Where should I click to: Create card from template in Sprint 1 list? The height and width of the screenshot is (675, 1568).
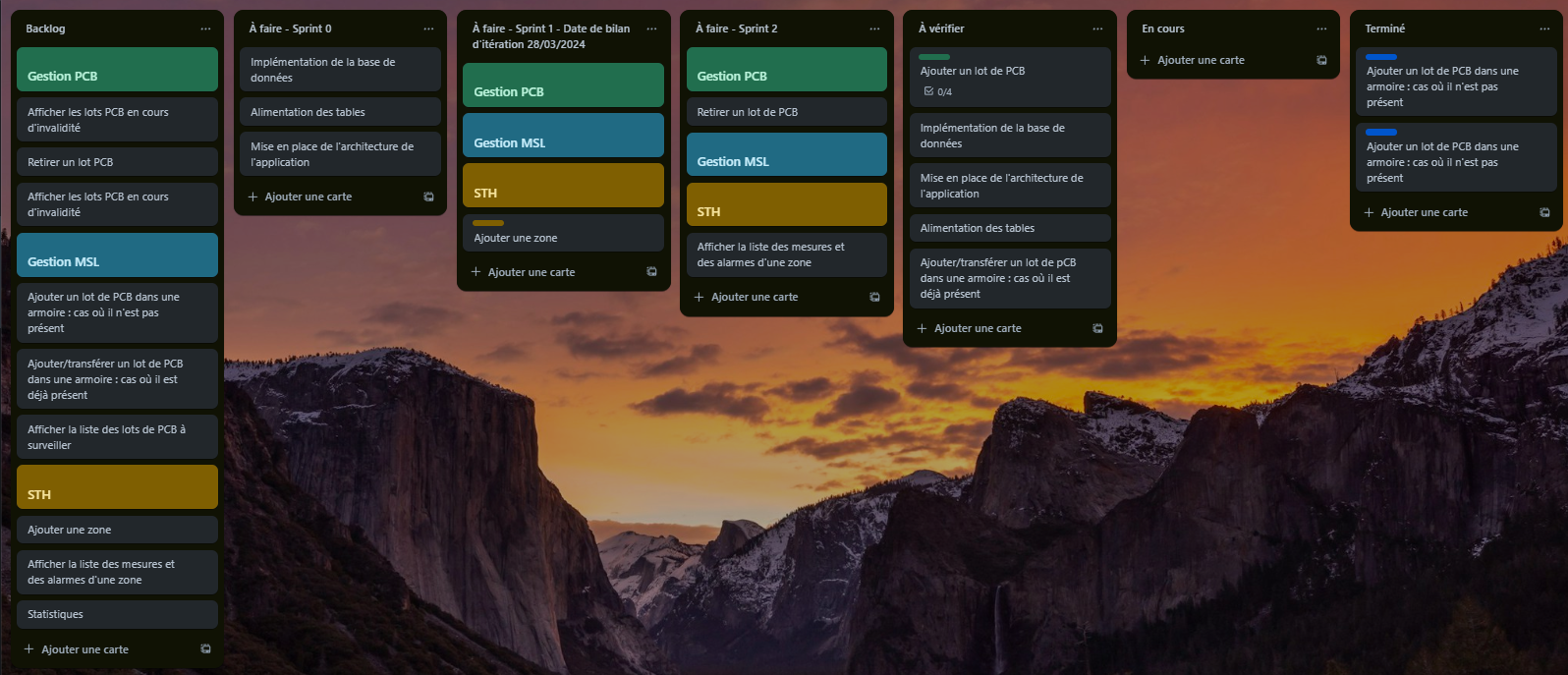pos(651,272)
